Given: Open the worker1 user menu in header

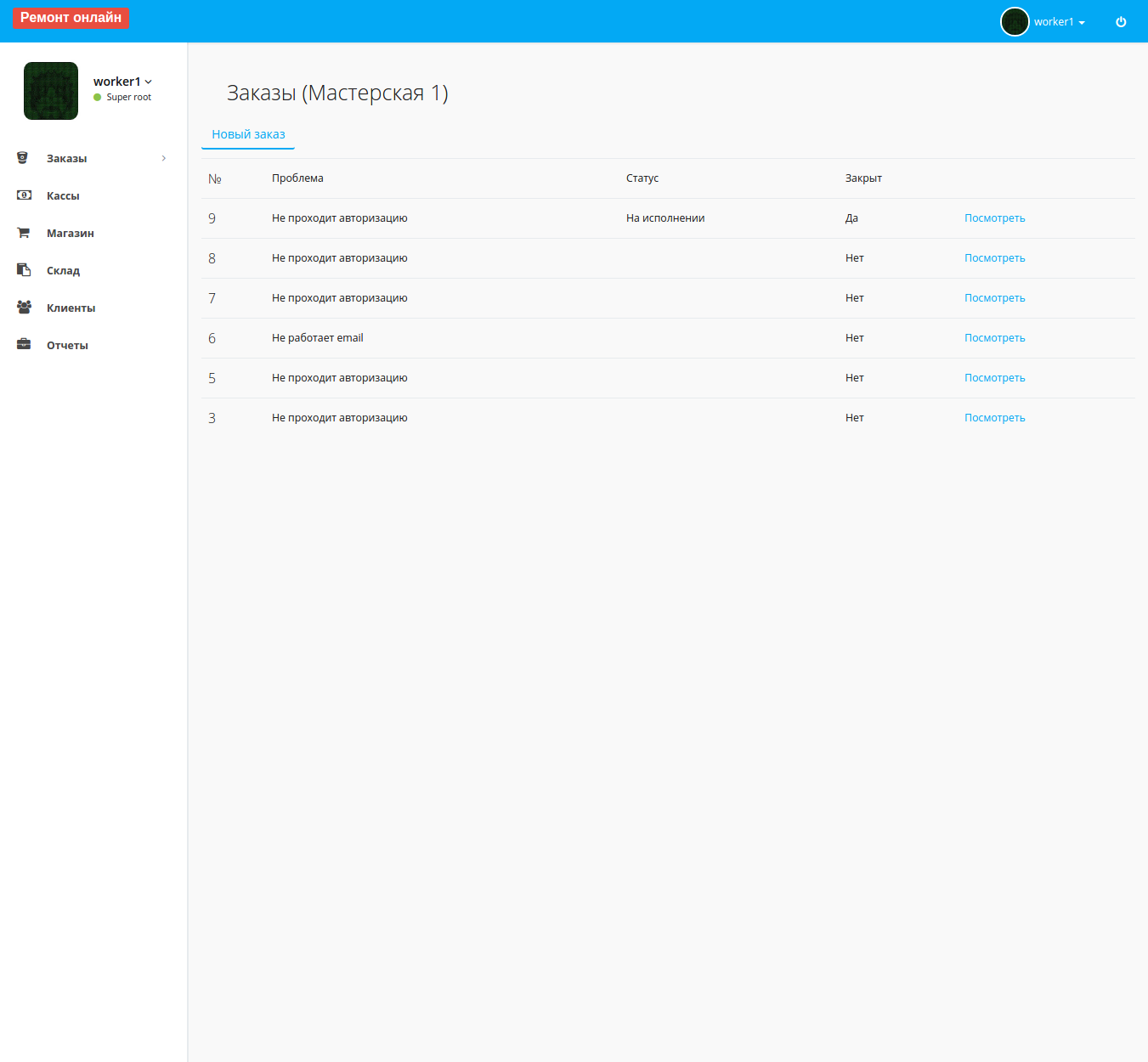Looking at the screenshot, I should click(x=1060, y=22).
